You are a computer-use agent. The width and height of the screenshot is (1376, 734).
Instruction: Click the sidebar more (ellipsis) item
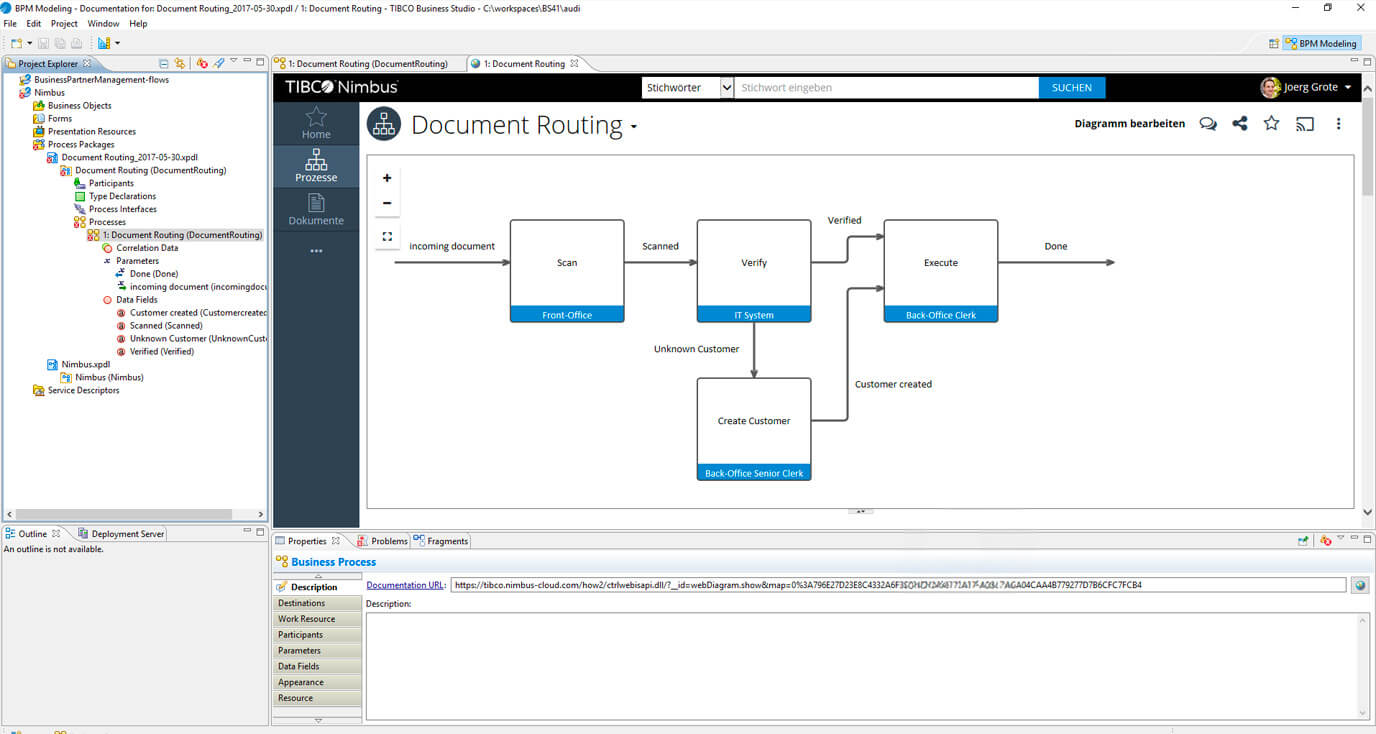[x=316, y=251]
